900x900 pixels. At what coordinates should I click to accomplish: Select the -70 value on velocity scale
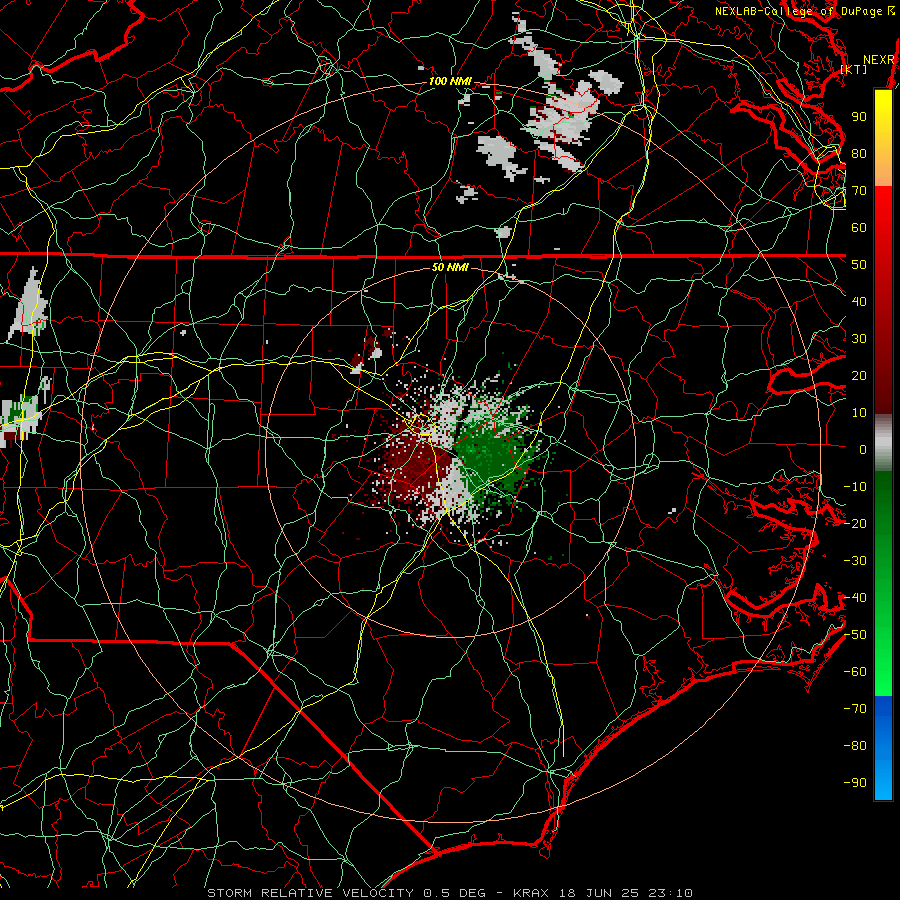pyautogui.click(x=855, y=709)
